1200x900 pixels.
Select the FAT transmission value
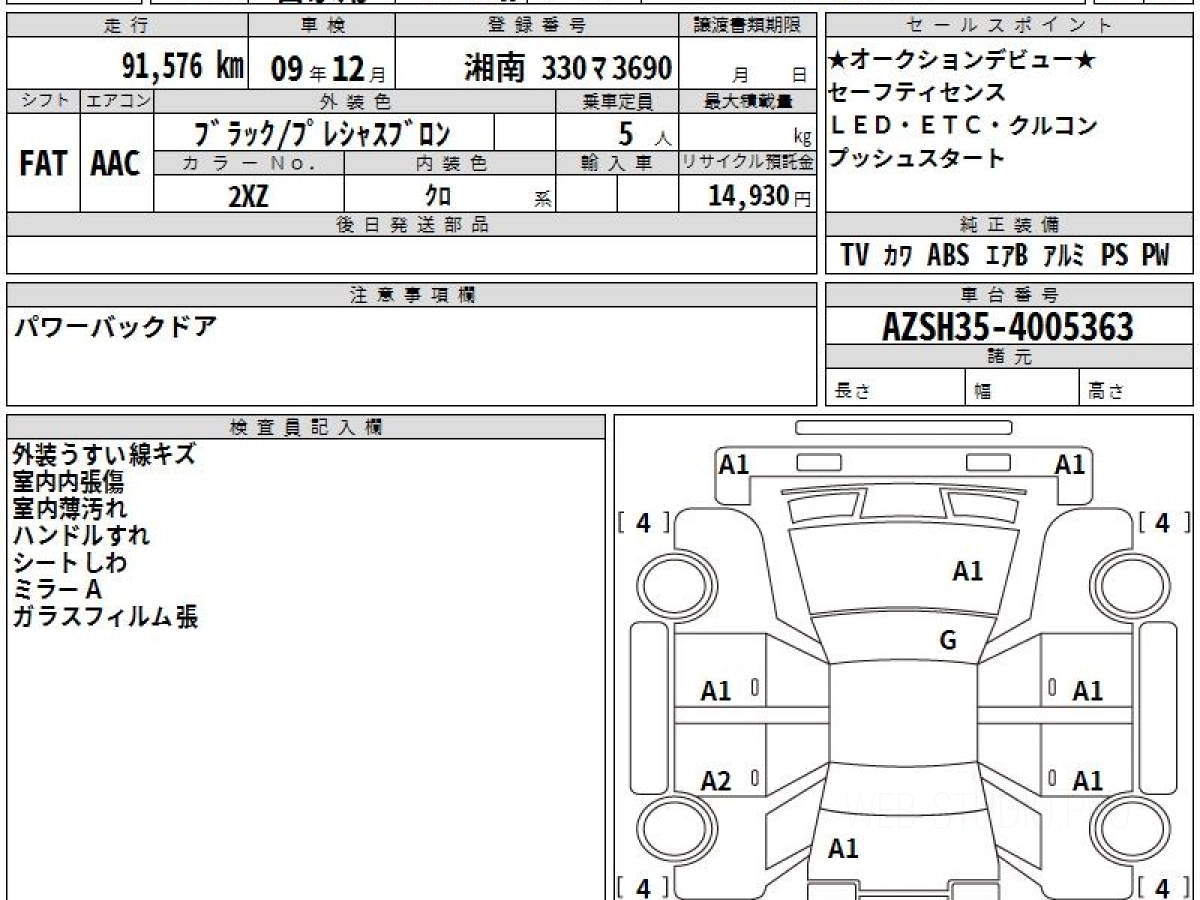click(x=43, y=163)
